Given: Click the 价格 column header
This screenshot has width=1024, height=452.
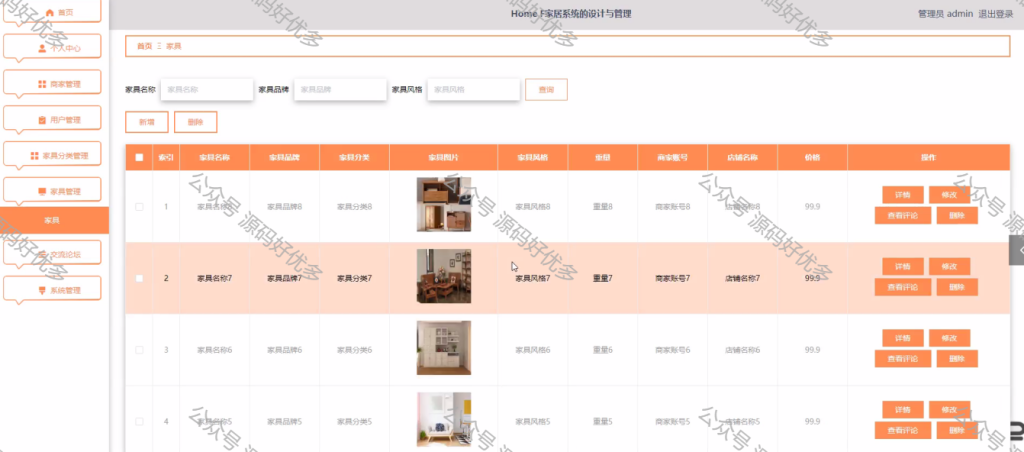Looking at the screenshot, I should (x=812, y=157).
